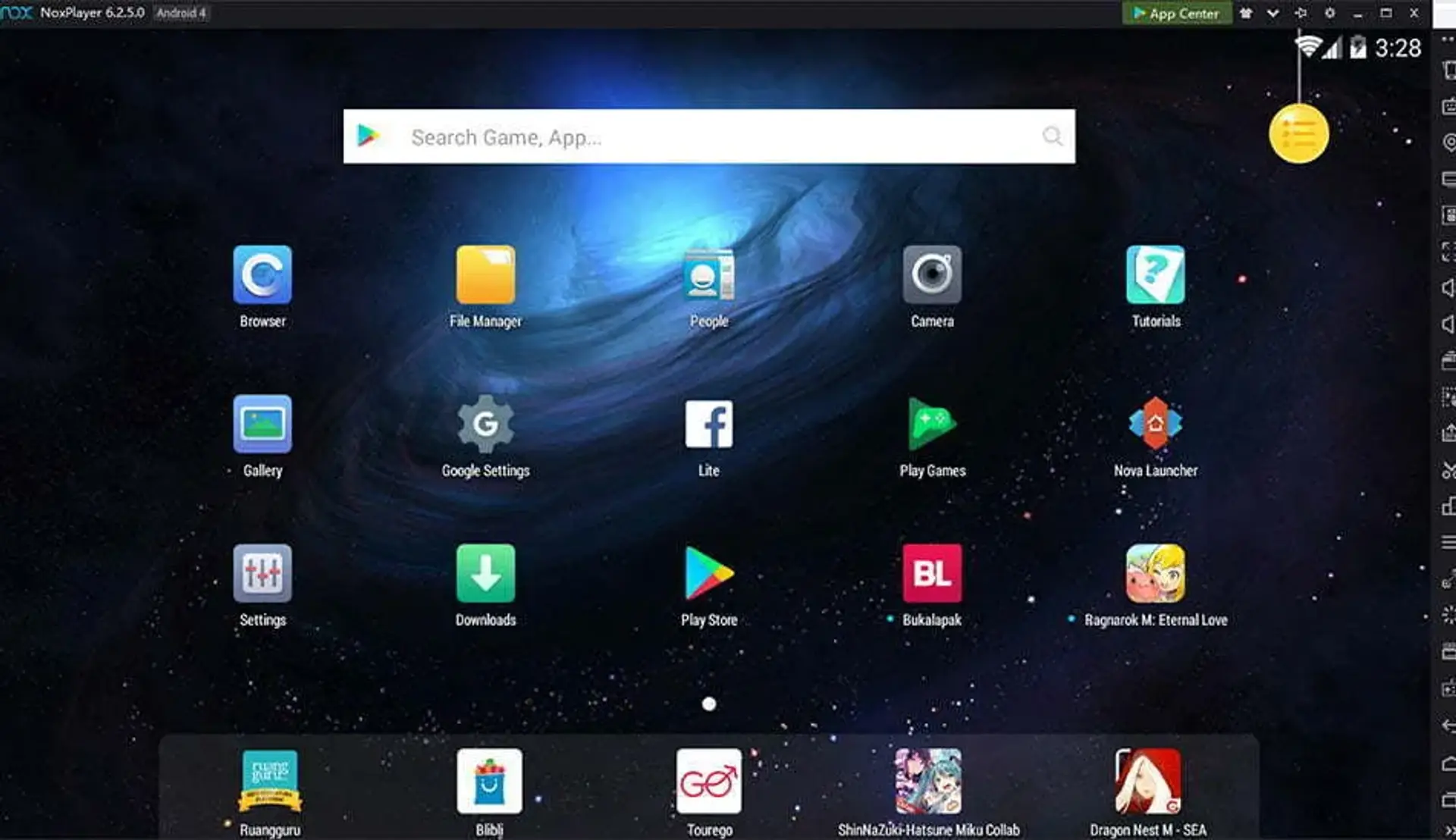Open the Downloads app

coord(485,573)
